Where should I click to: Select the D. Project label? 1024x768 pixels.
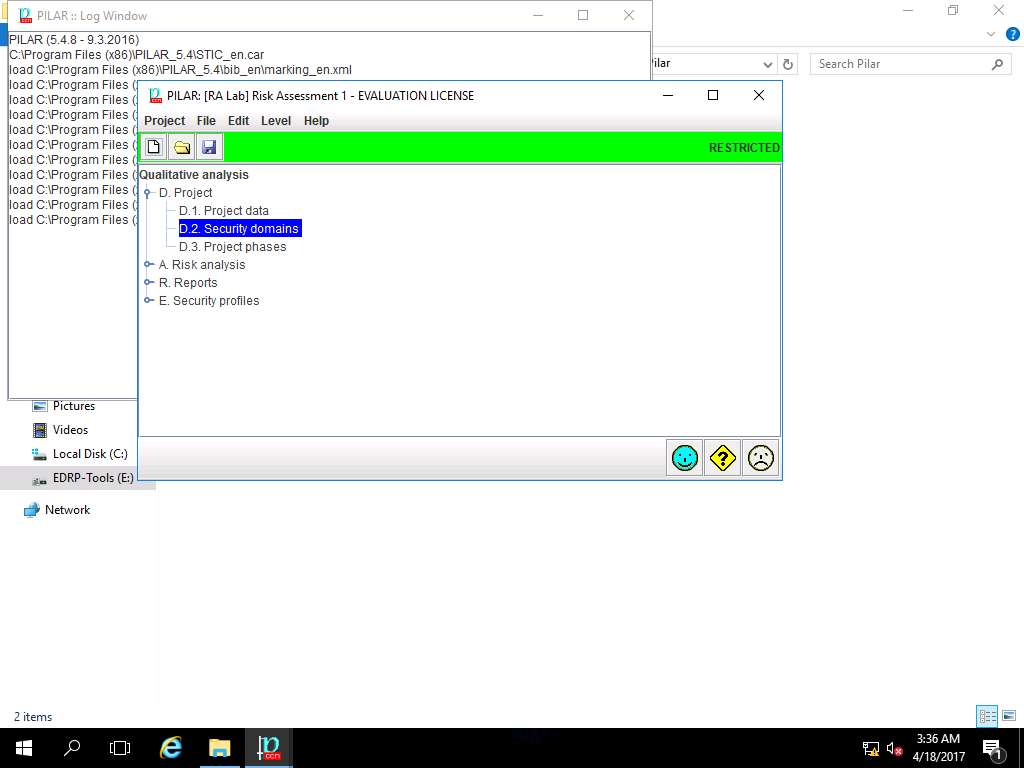pos(185,193)
